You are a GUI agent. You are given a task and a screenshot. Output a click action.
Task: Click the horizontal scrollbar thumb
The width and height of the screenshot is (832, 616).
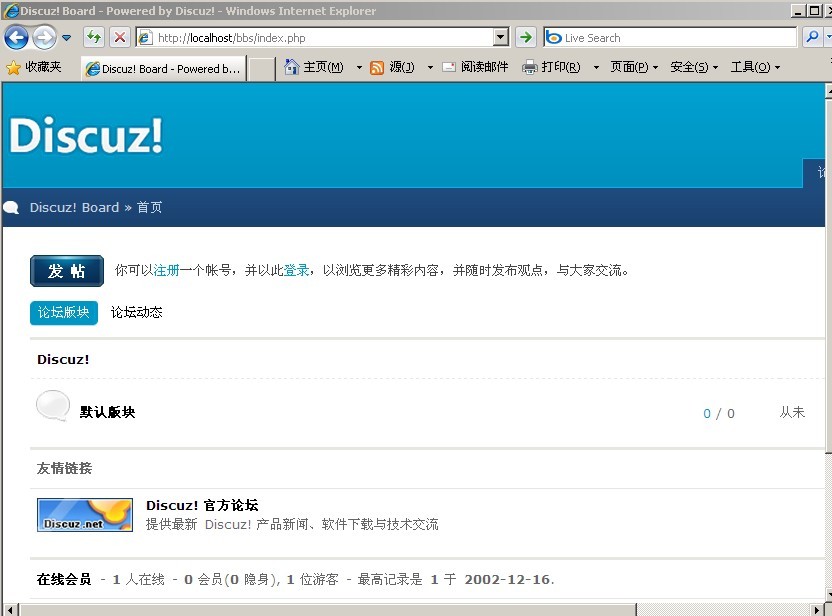[327, 610]
